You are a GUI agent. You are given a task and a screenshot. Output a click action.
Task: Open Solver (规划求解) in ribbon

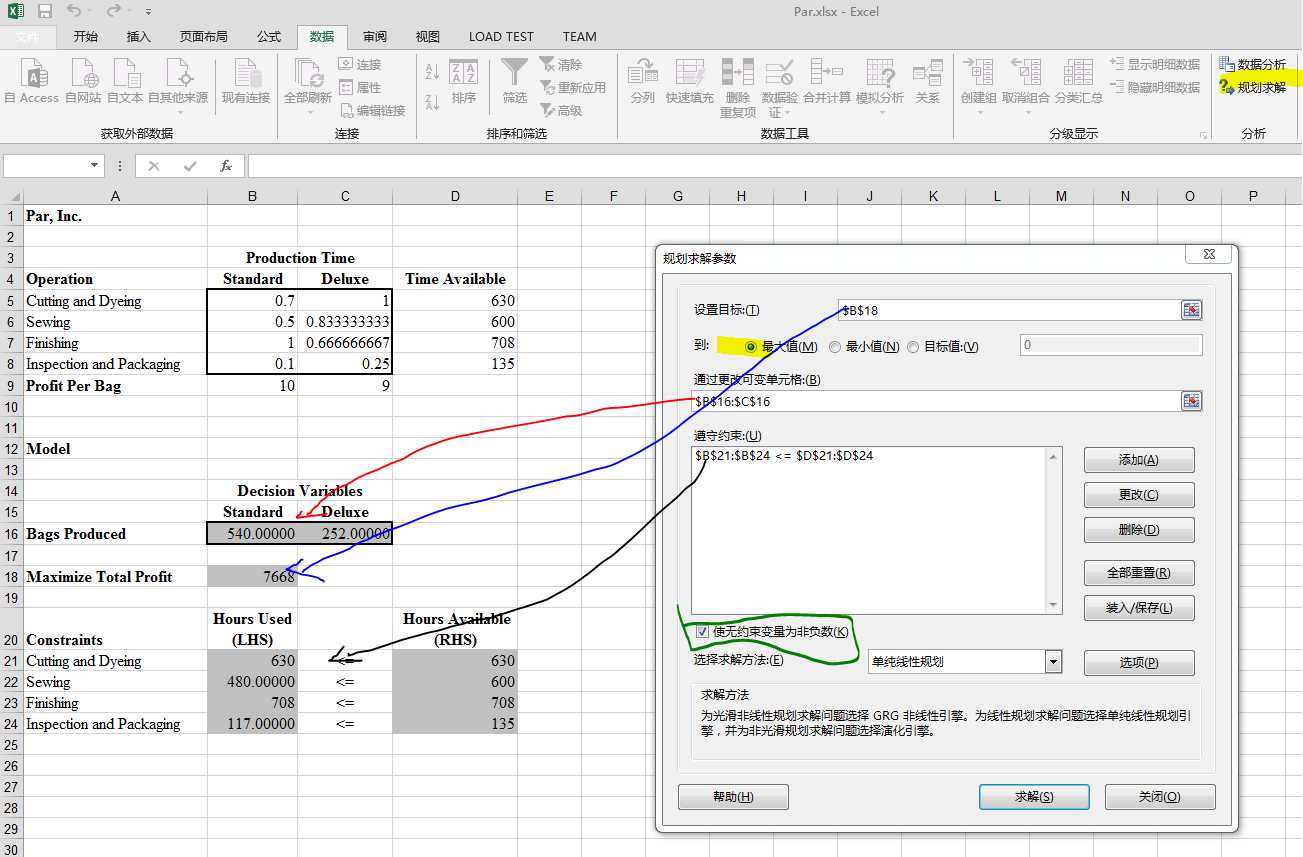tap(1253, 87)
